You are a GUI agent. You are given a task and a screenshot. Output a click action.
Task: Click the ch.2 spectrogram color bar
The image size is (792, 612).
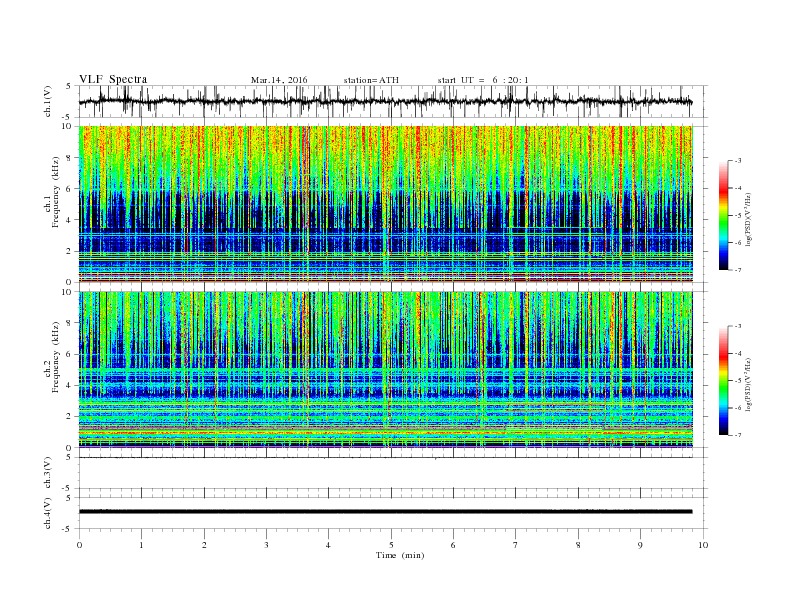click(723, 380)
